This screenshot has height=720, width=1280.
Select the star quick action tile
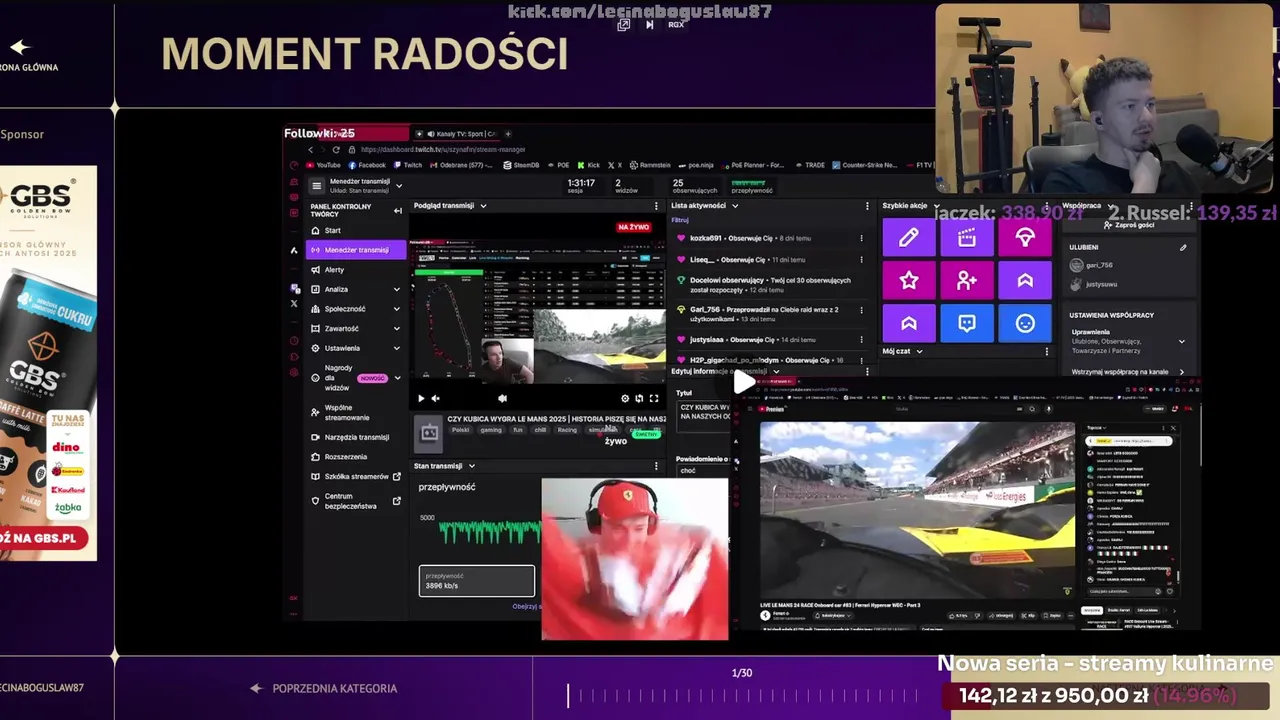pos(908,281)
